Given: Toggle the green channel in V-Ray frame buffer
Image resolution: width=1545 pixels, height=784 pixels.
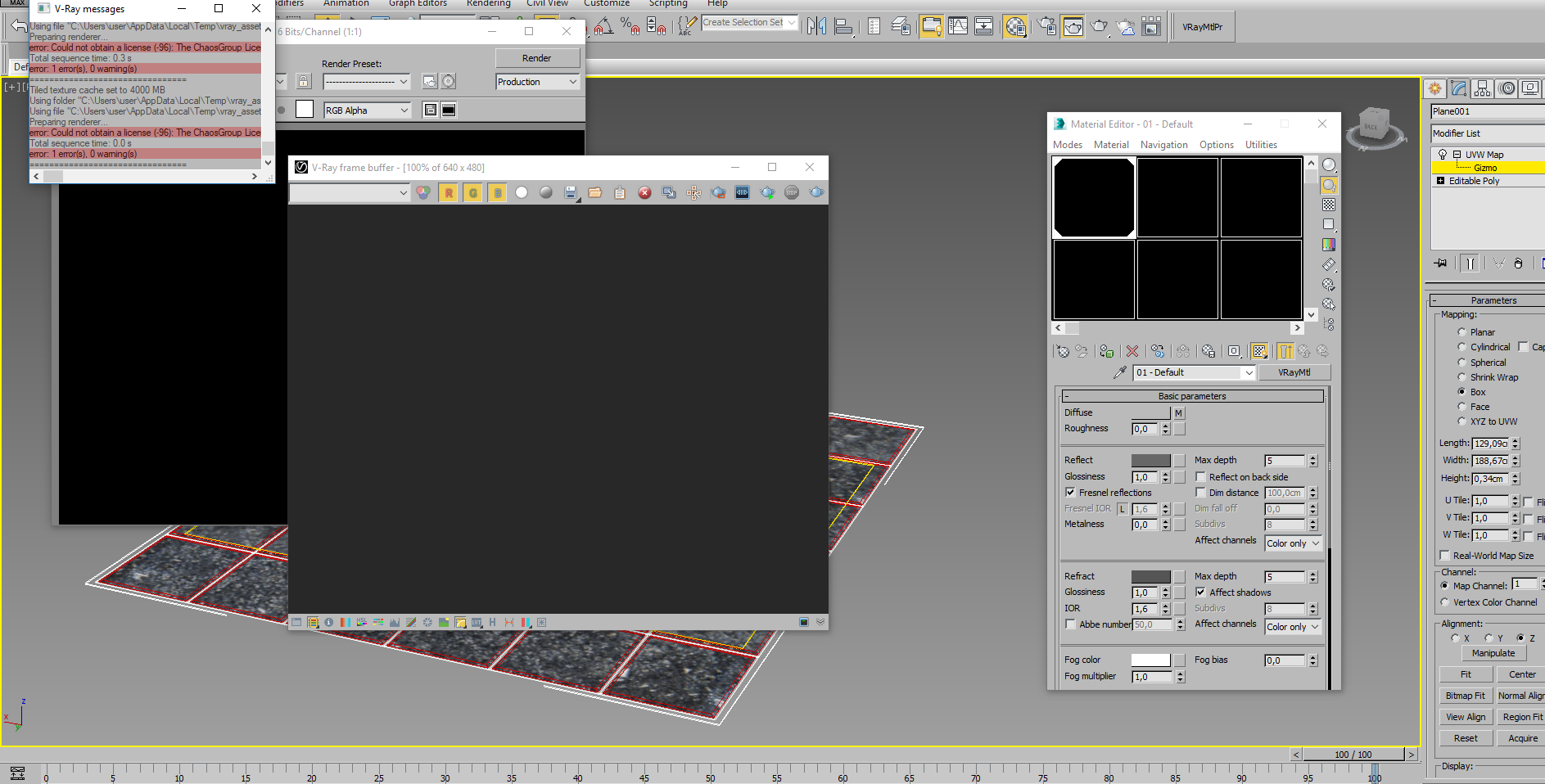Looking at the screenshot, I should 473,193.
